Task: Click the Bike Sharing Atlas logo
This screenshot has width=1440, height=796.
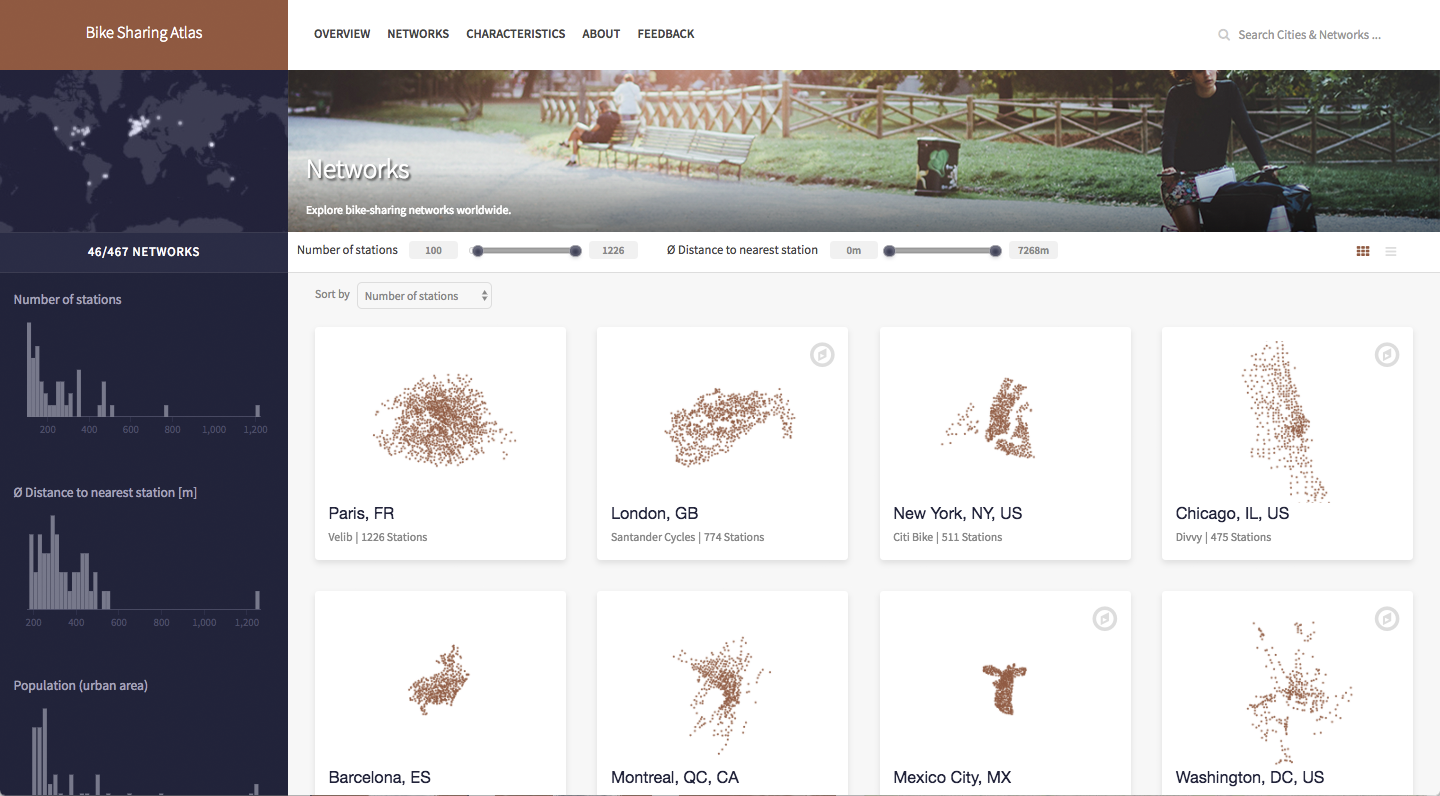Action: click(x=144, y=33)
